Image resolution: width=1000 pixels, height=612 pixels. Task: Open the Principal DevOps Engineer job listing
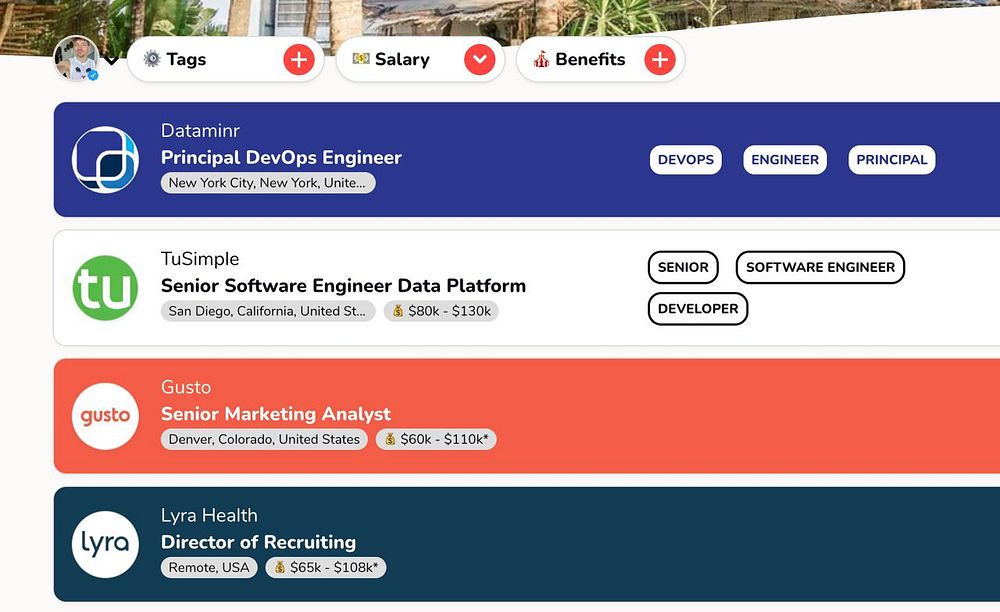point(281,158)
